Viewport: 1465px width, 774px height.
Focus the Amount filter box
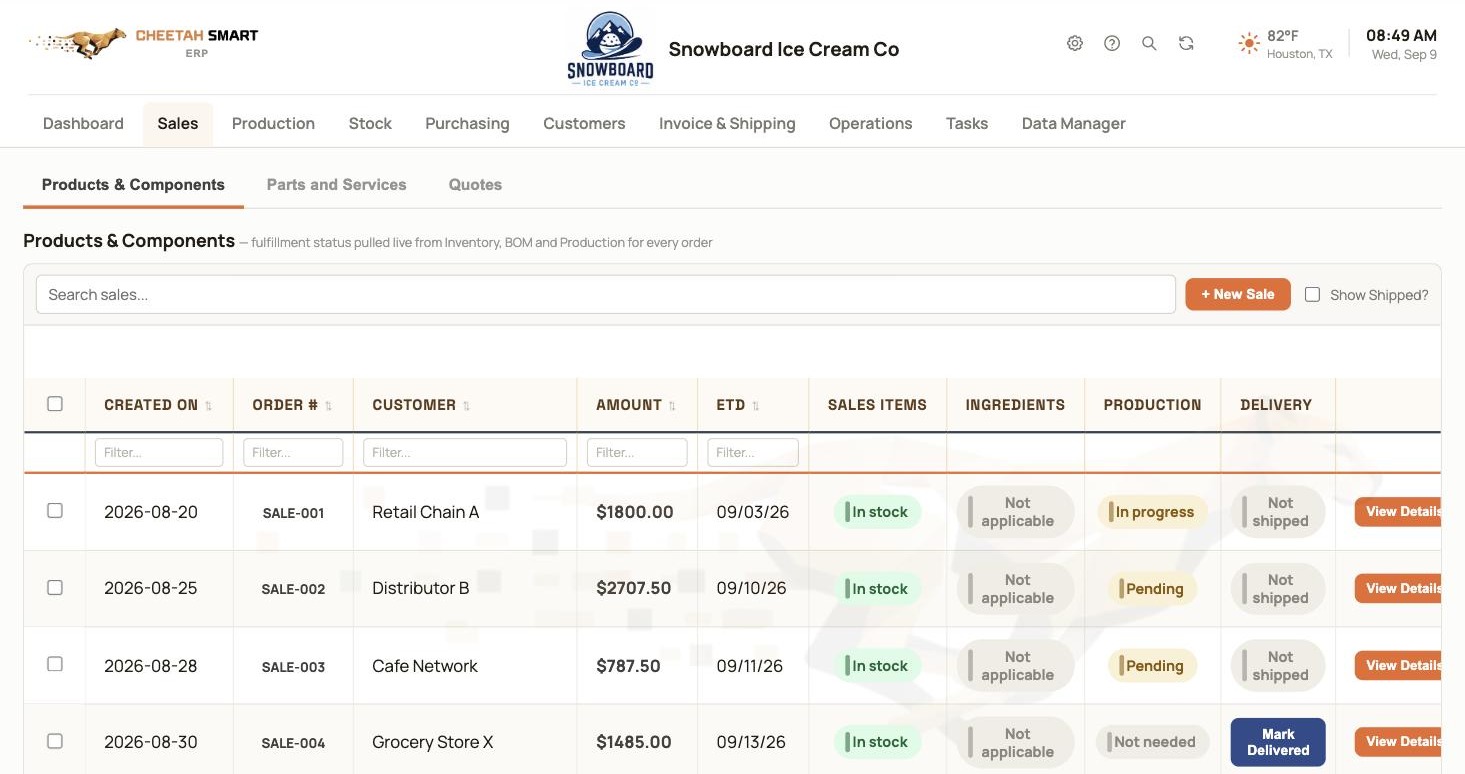[x=637, y=452]
